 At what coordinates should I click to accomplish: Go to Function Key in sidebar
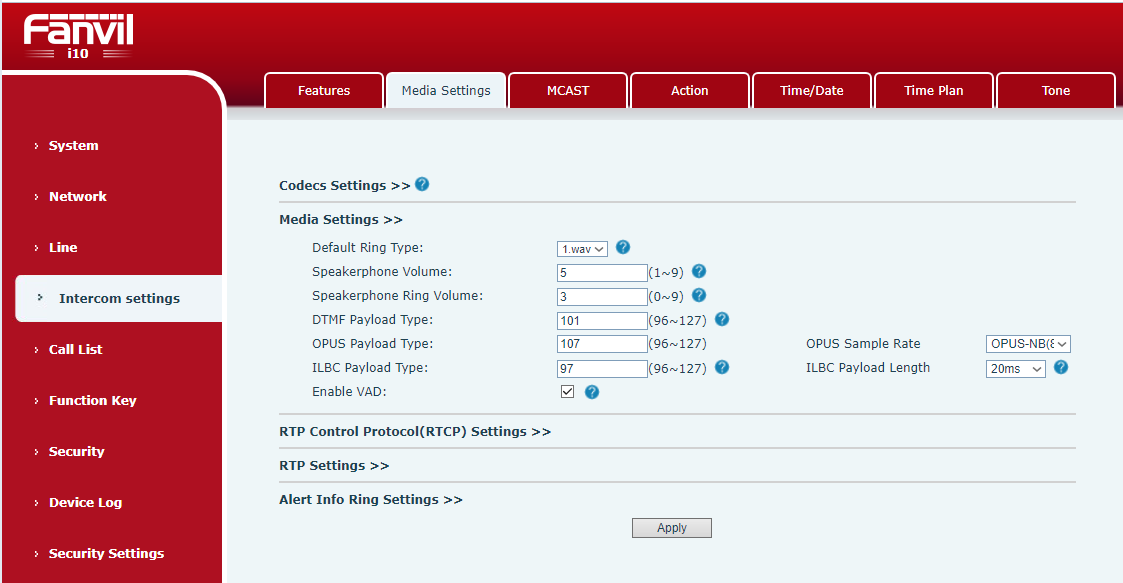pyautogui.click(x=92, y=401)
